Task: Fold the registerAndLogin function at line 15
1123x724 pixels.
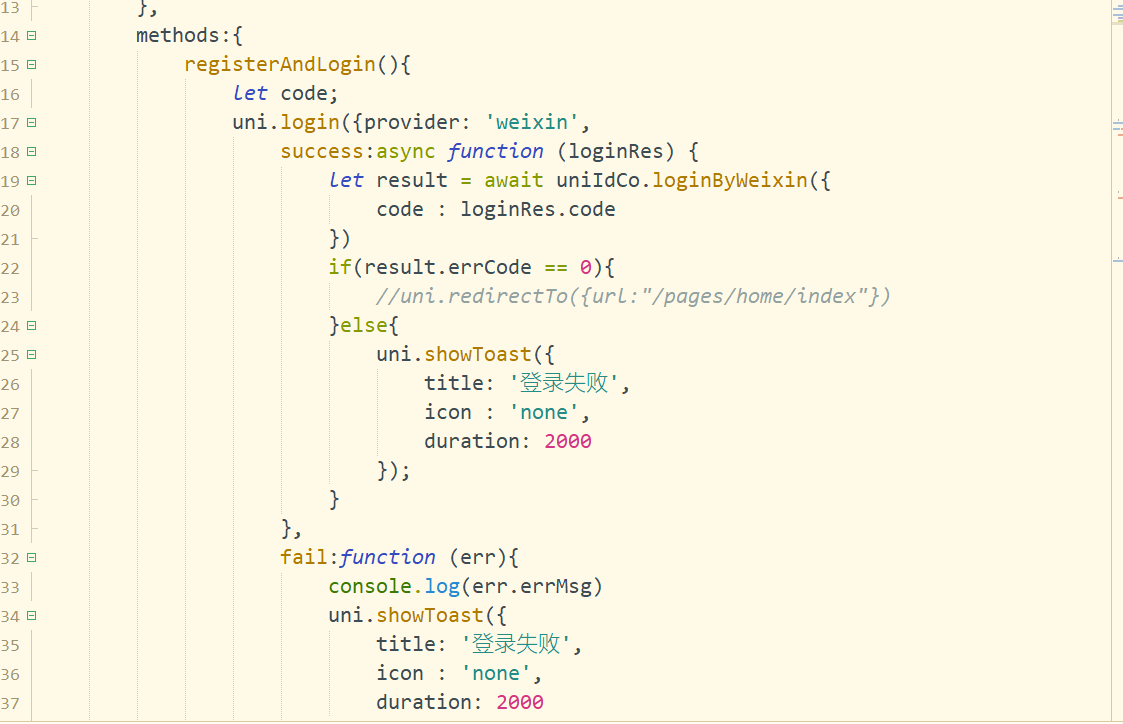Action: tap(32, 65)
